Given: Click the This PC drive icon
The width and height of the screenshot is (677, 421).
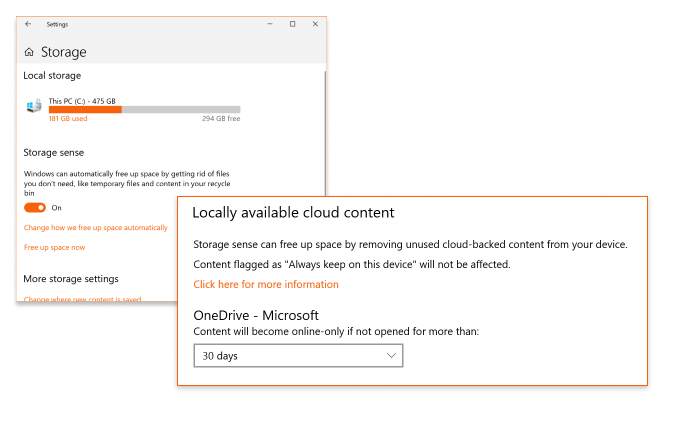Looking at the screenshot, I should [34, 106].
